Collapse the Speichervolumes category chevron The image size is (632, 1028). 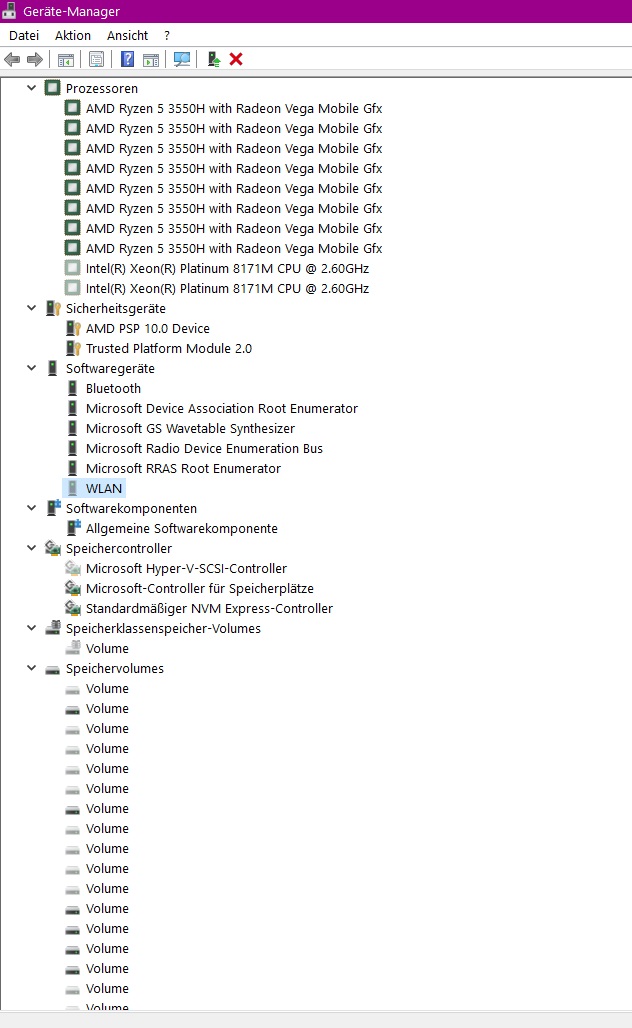click(x=31, y=668)
